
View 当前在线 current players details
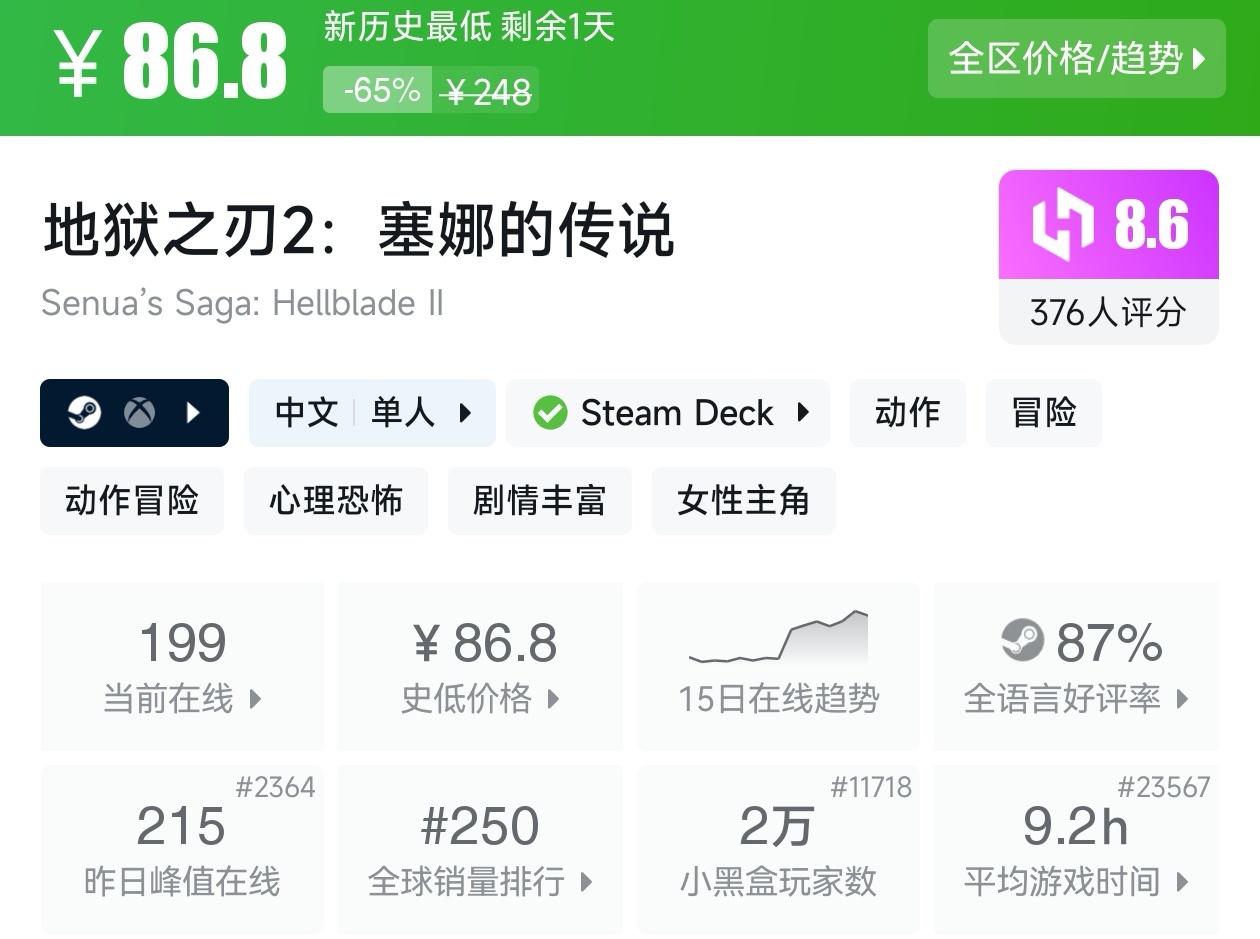point(182,667)
